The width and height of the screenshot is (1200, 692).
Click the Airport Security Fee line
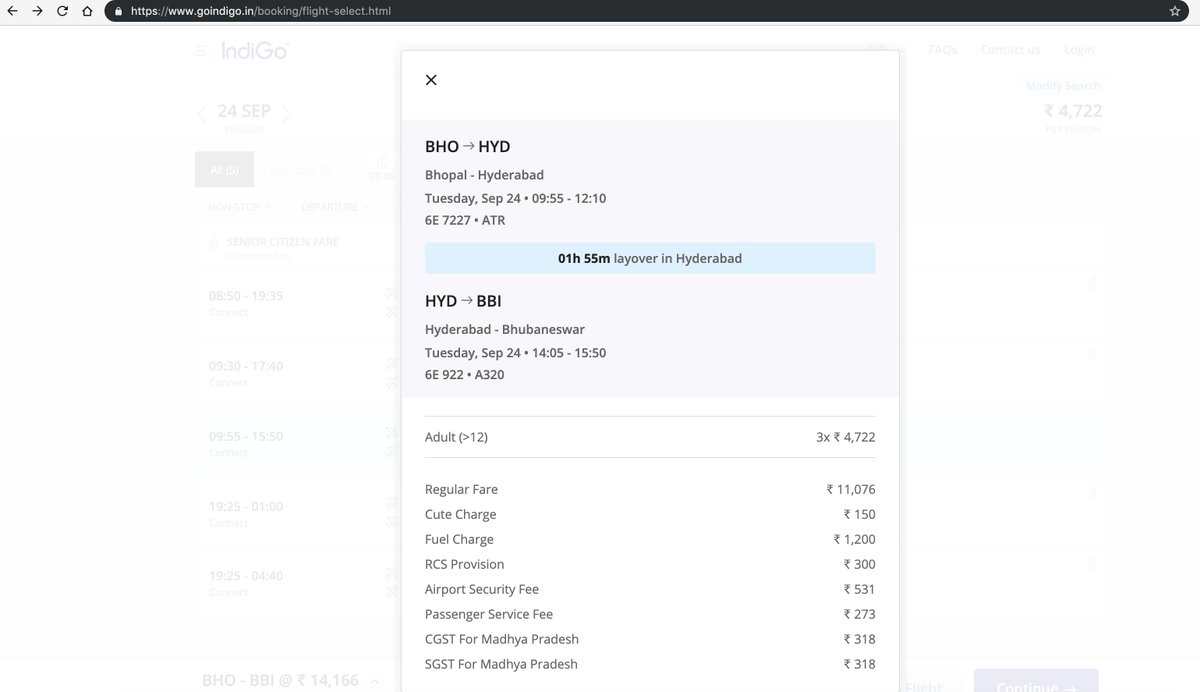(650, 589)
